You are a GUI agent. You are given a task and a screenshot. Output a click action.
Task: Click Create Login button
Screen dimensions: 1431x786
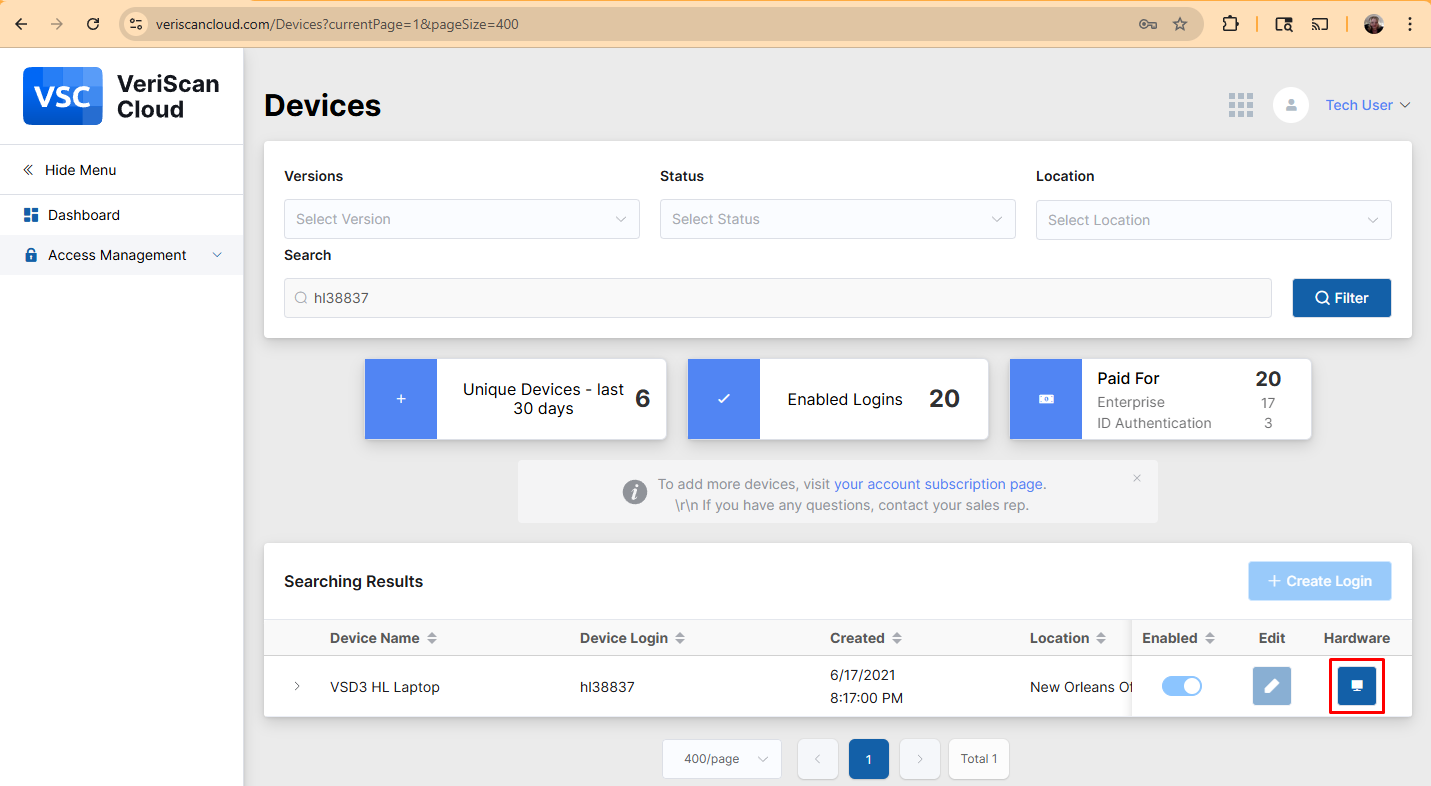[x=1320, y=581]
